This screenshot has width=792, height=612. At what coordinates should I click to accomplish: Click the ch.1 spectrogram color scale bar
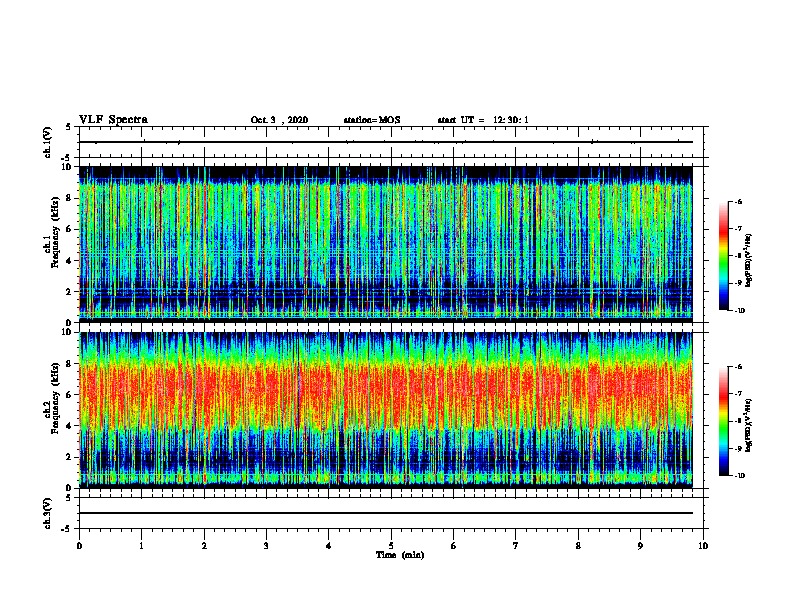[x=723, y=256]
